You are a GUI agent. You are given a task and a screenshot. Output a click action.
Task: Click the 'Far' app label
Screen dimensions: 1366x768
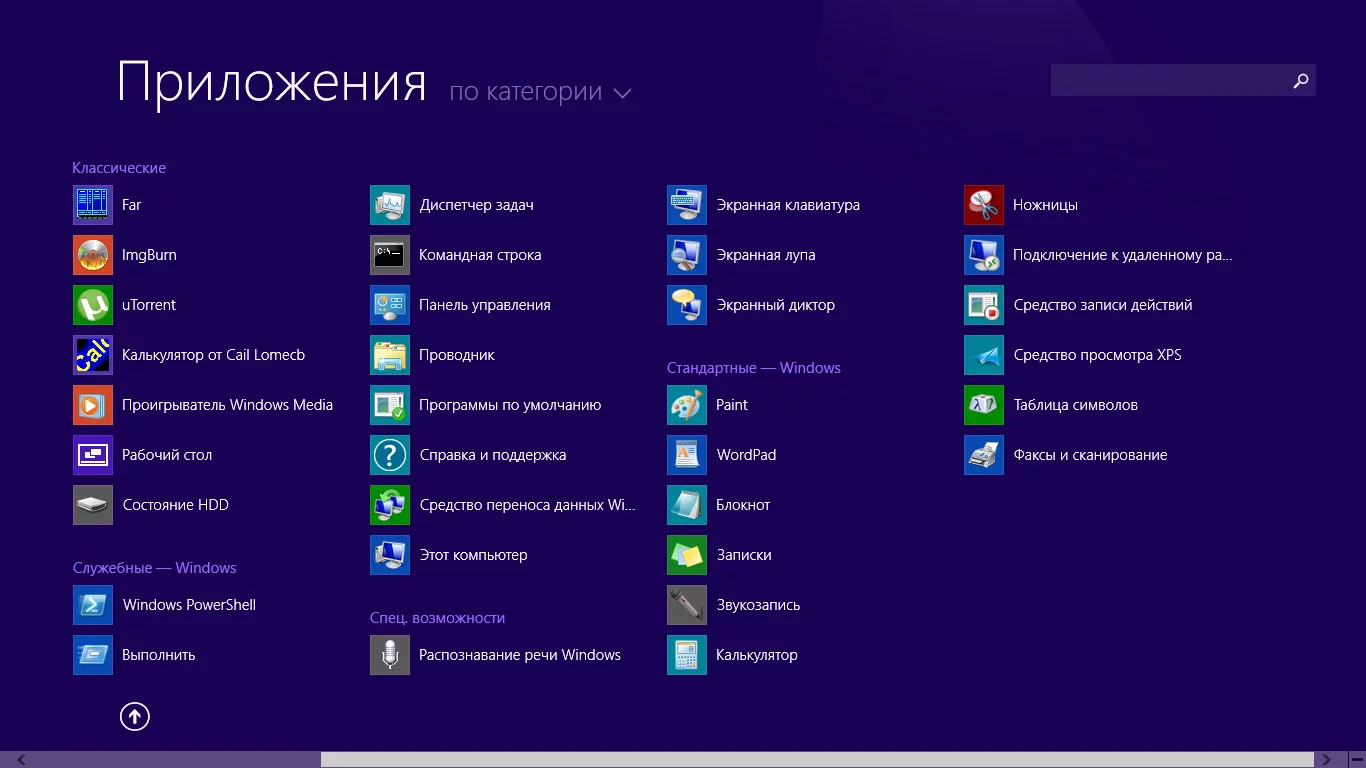[x=132, y=205]
